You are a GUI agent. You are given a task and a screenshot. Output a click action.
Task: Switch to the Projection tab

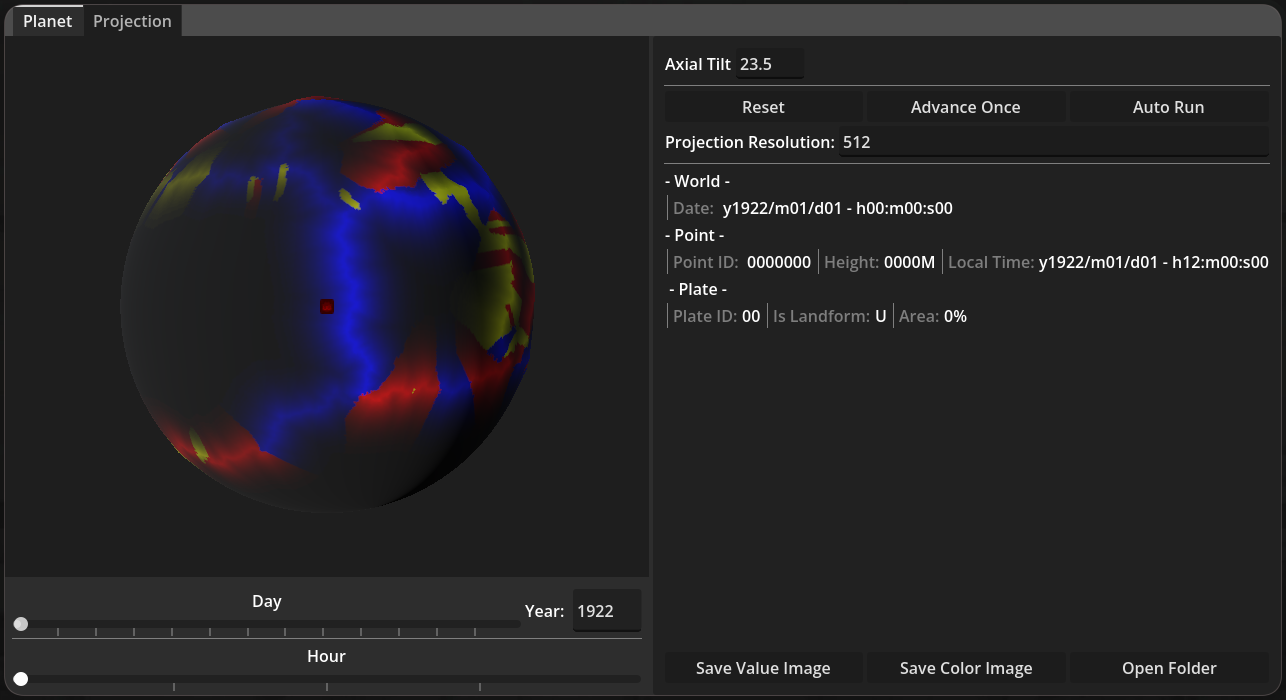tap(132, 21)
